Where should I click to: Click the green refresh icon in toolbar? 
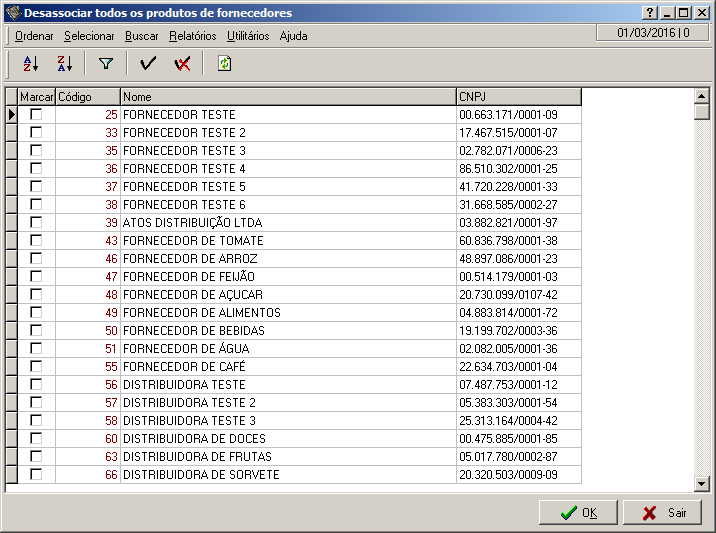[x=224, y=64]
